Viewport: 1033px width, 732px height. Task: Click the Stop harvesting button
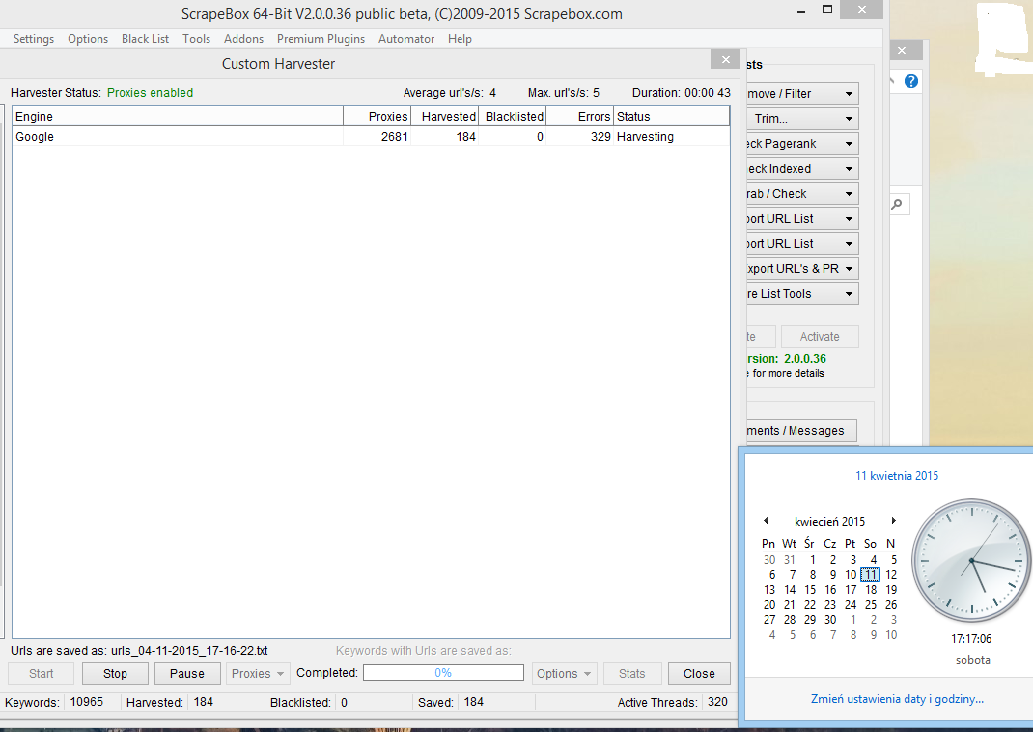pyautogui.click(x=115, y=673)
